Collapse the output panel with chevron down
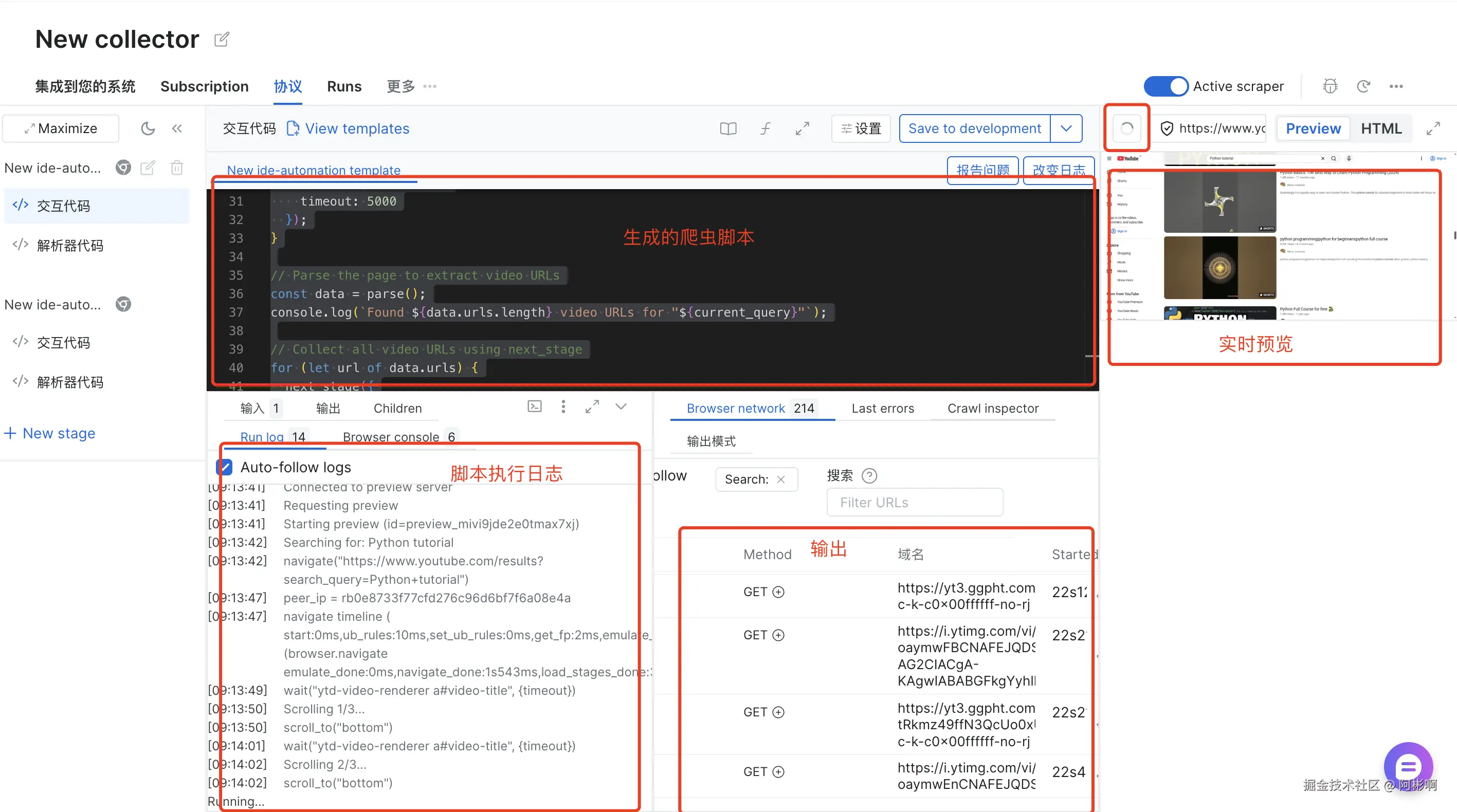The image size is (1457, 812). (621, 407)
